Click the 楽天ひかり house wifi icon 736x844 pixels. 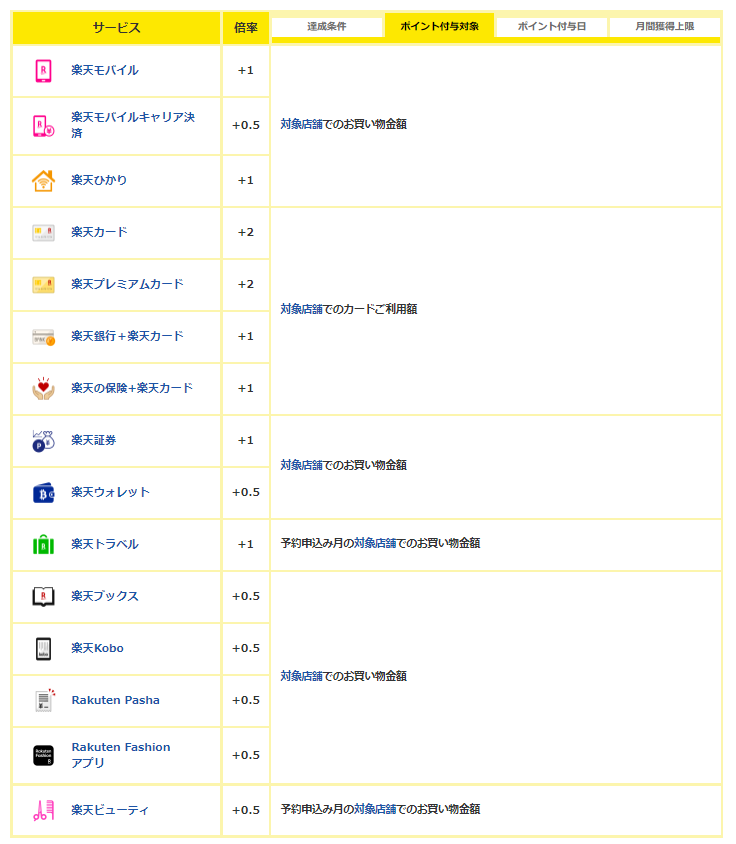tap(44, 181)
